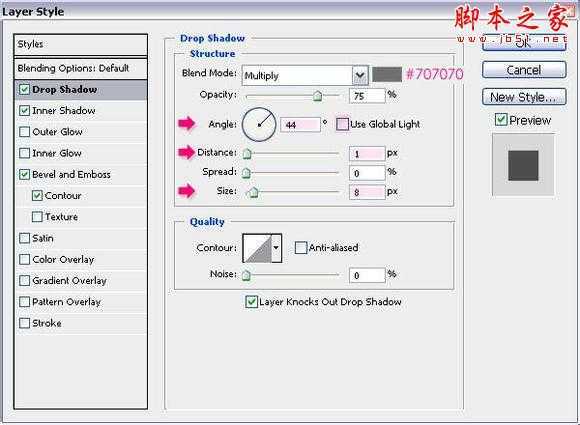The height and width of the screenshot is (425, 580).
Task: Open the Styles panel entry
Action: coord(81,44)
